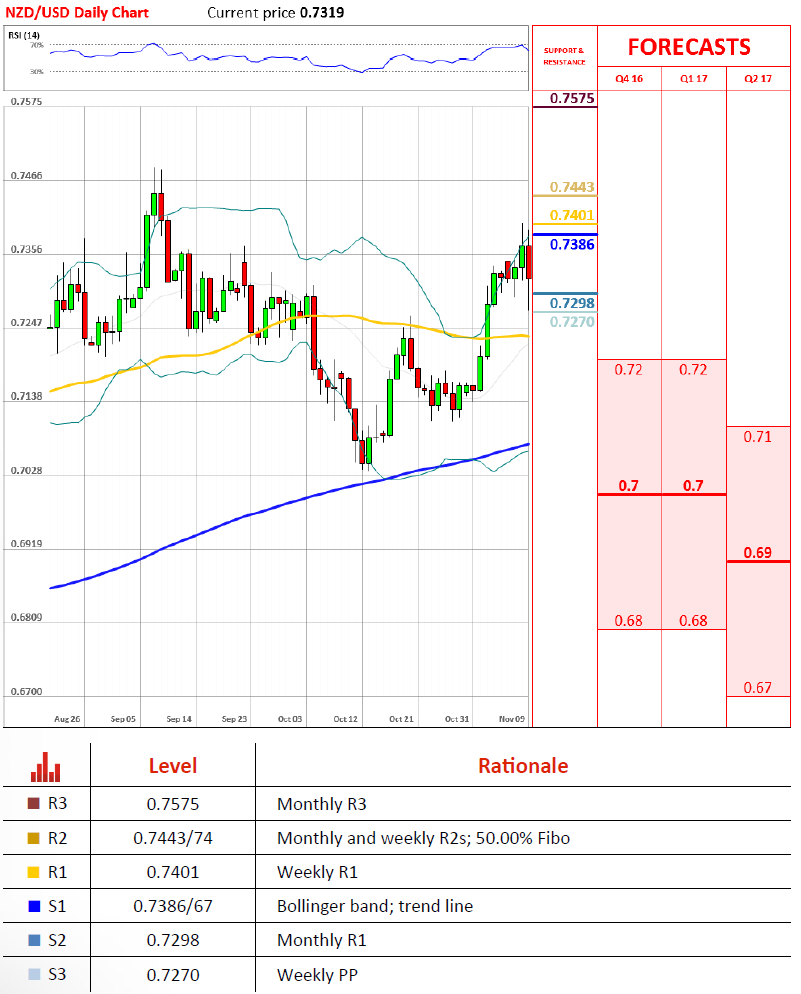The width and height of the screenshot is (801, 994).
Task: Click the Aug 26 date axis label
Action: click(x=67, y=719)
